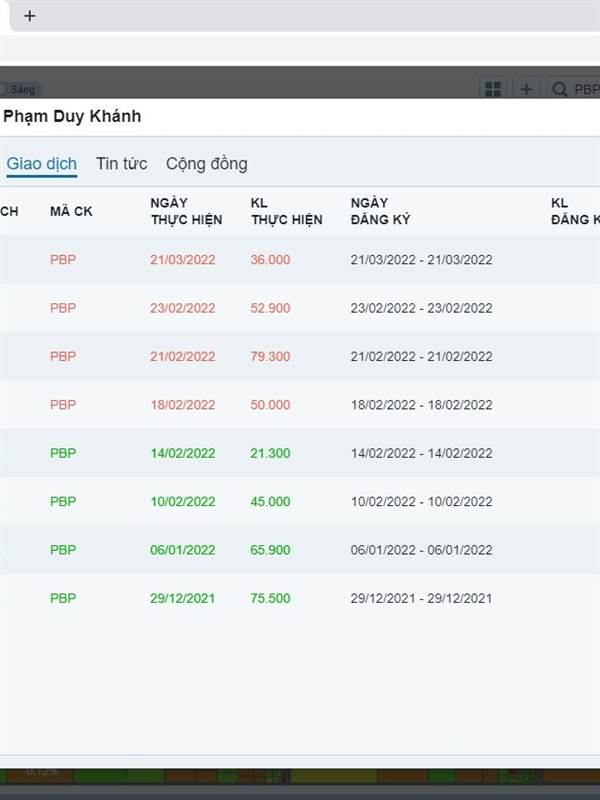This screenshot has width=600, height=800.
Task: Sort by NGÀY THỰC HIỆN column header
Action: (186, 211)
